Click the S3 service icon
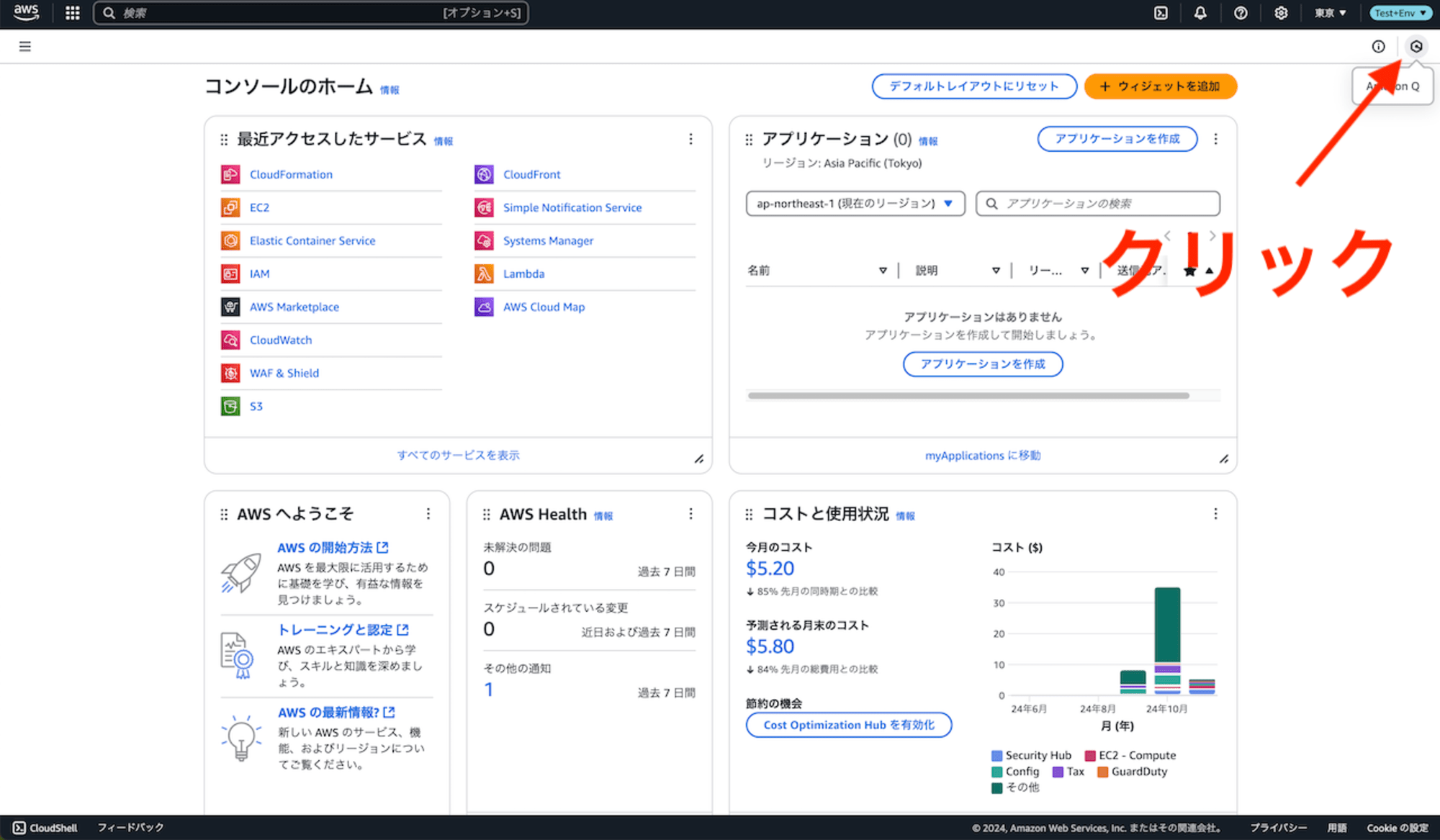The image size is (1440, 840). pyautogui.click(x=230, y=406)
